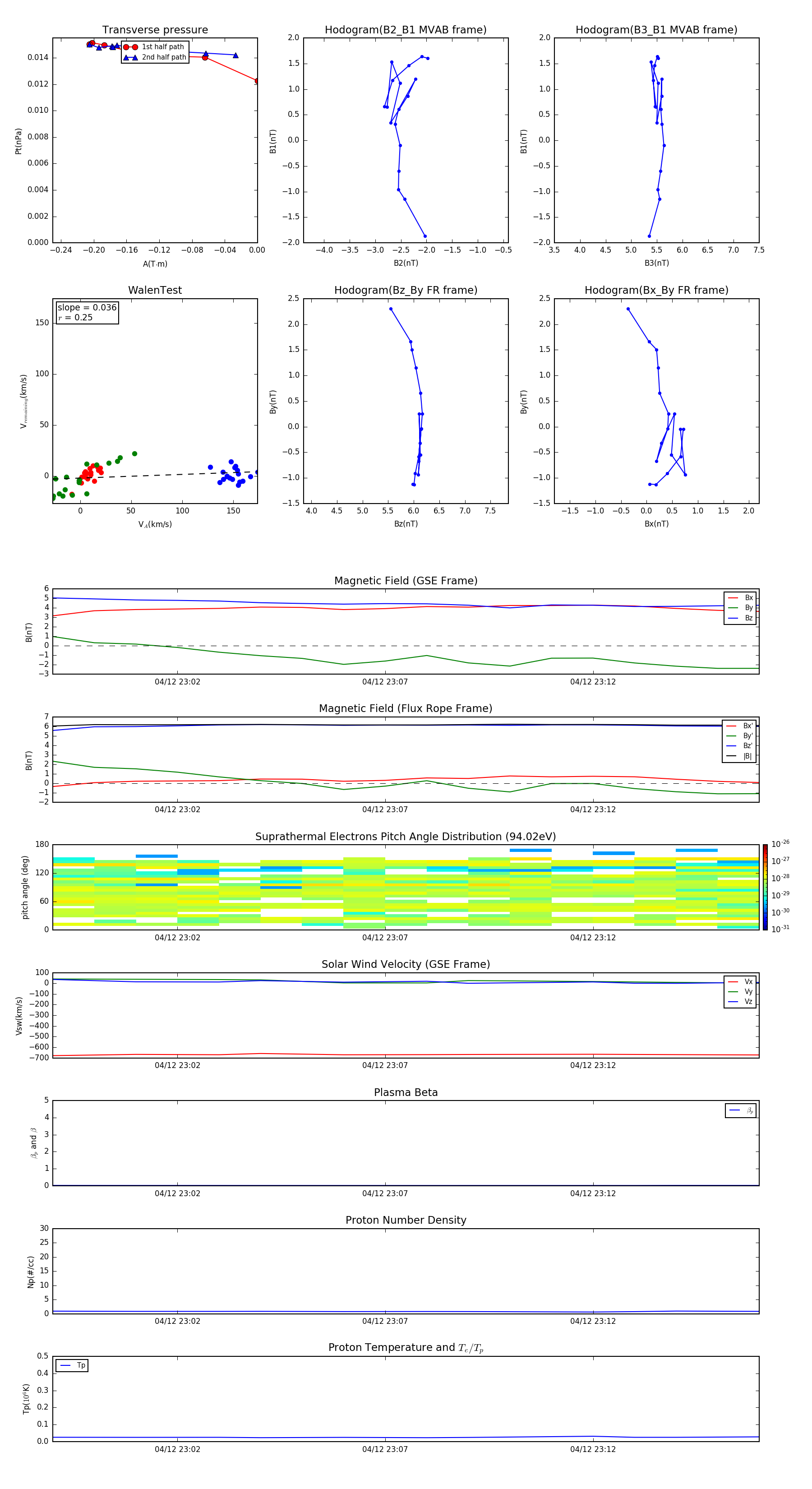812x1489 pixels.
Task: Click the lowest point in B2_B1 hodogram
Action: pos(425,236)
